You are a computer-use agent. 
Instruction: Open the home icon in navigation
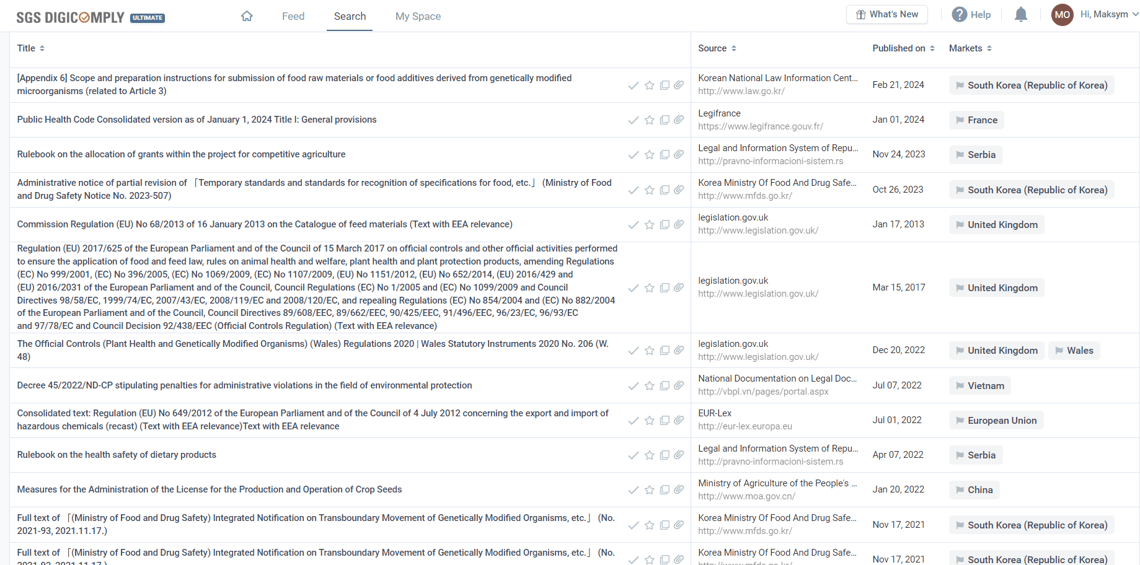tap(246, 16)
